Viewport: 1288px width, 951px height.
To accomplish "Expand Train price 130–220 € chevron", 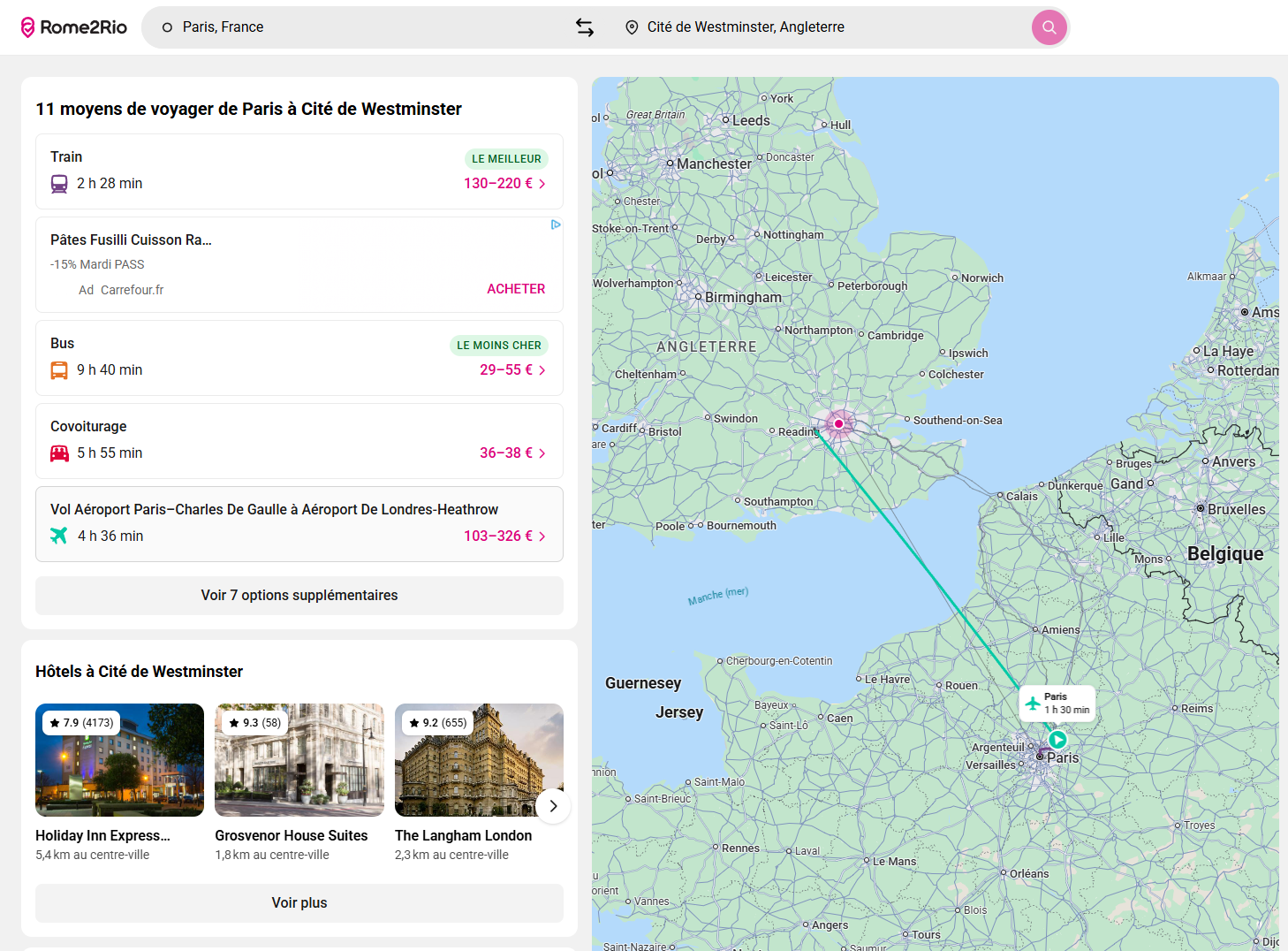I will point(542,184).
